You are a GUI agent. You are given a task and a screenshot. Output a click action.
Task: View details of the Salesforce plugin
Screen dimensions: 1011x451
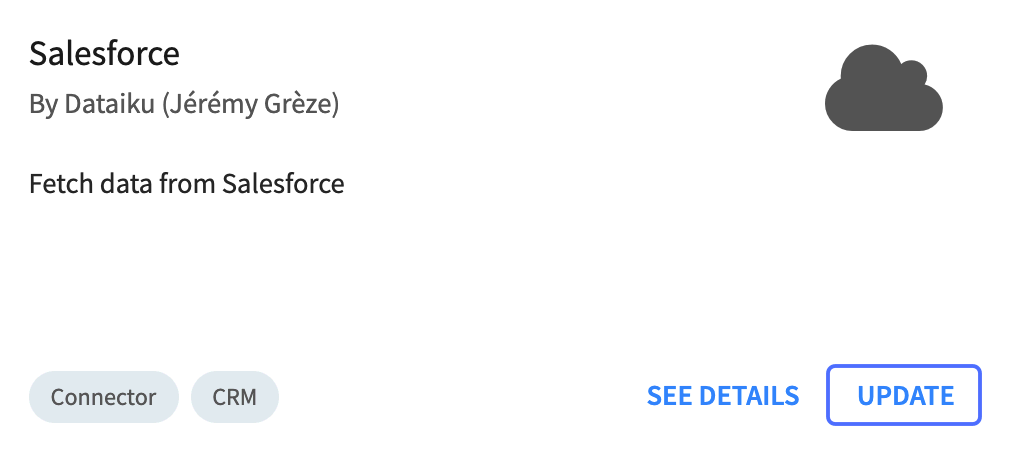click(723, 396)
